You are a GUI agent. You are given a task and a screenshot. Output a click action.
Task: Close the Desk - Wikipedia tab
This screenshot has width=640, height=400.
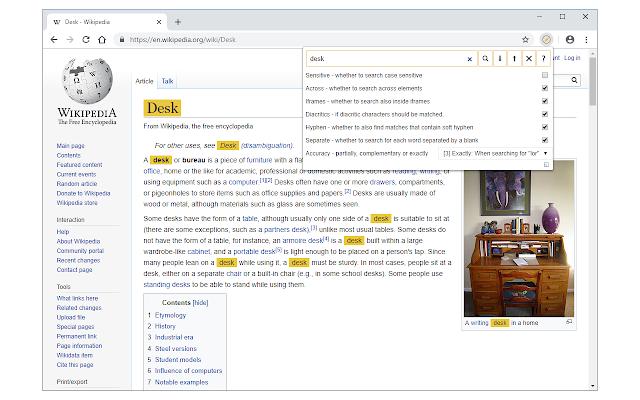pos(159,22)
